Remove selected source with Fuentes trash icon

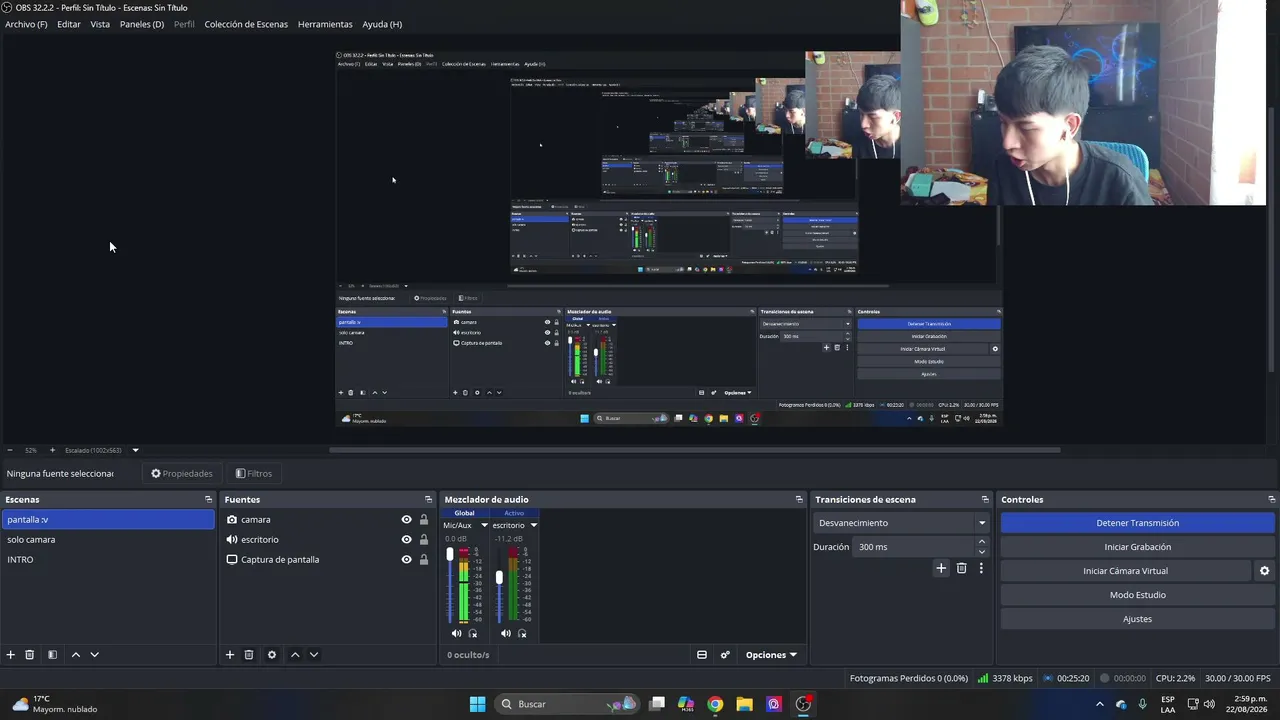tap(249, 655)
